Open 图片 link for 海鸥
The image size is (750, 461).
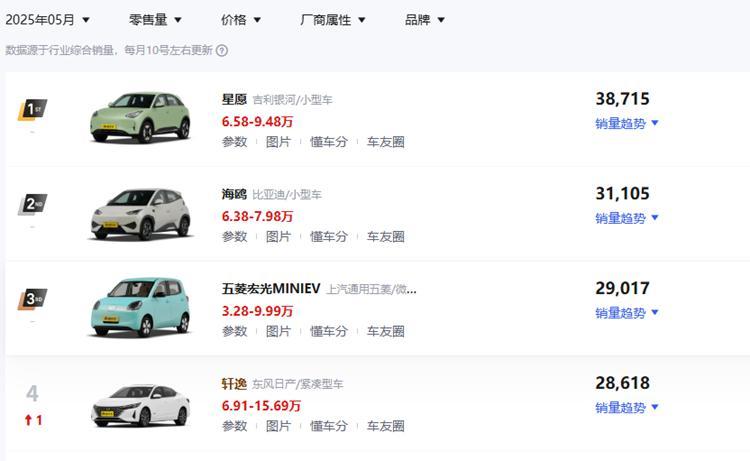pos(278,237)
